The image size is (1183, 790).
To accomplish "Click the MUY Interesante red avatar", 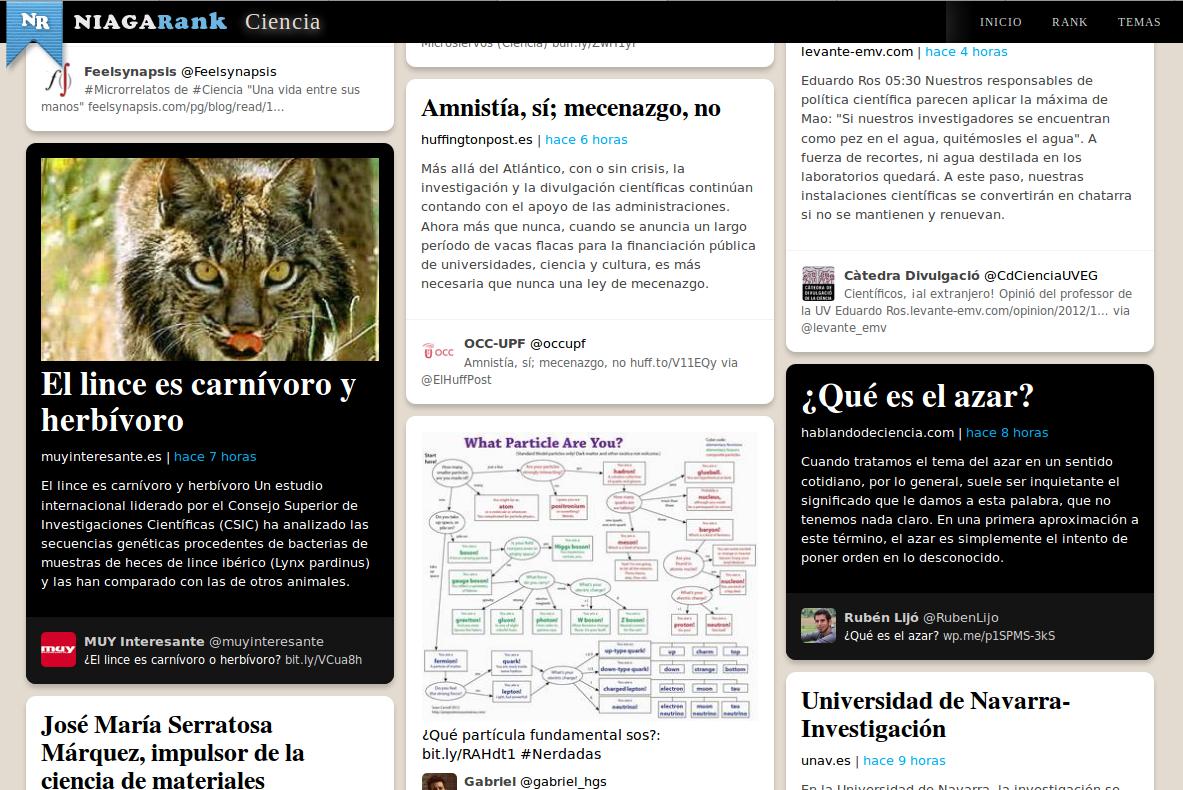I will [x=58, y=649].
